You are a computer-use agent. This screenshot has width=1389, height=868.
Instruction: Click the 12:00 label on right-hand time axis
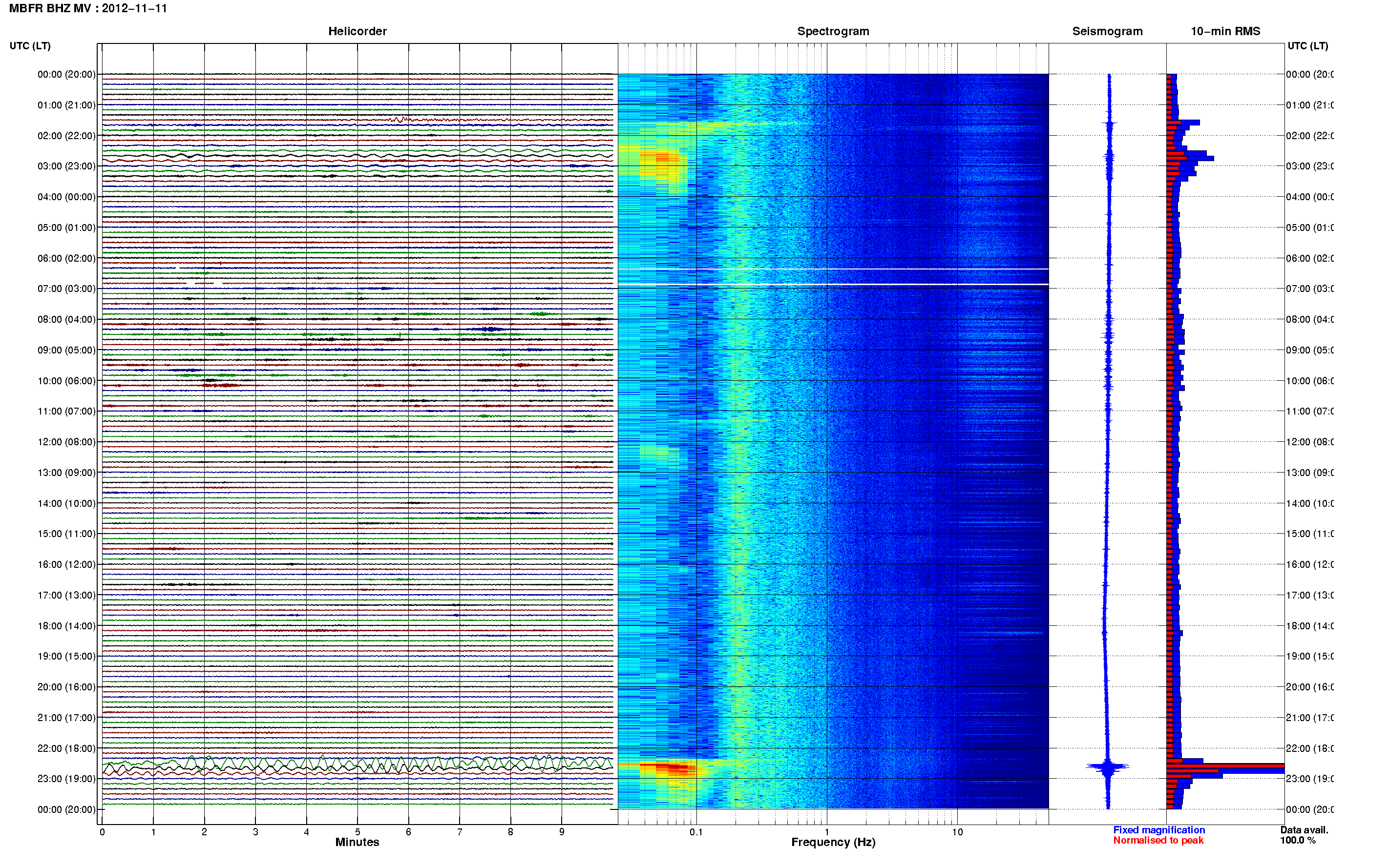pos(1310,442)
